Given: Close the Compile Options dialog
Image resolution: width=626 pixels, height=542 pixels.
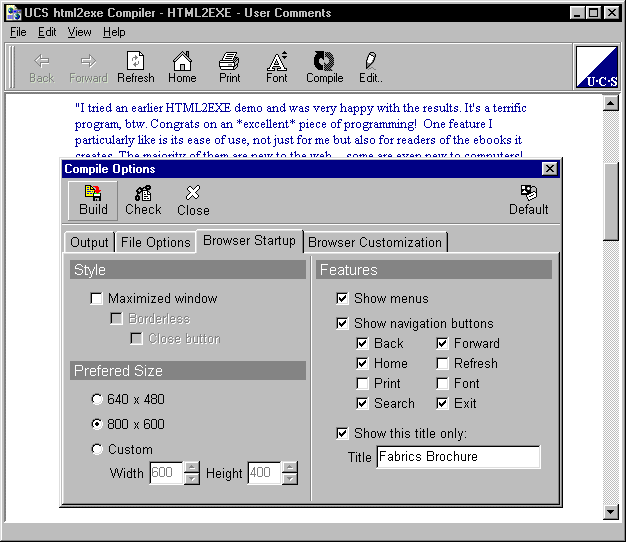Looking at the screenshot, I should coord(550,169).
